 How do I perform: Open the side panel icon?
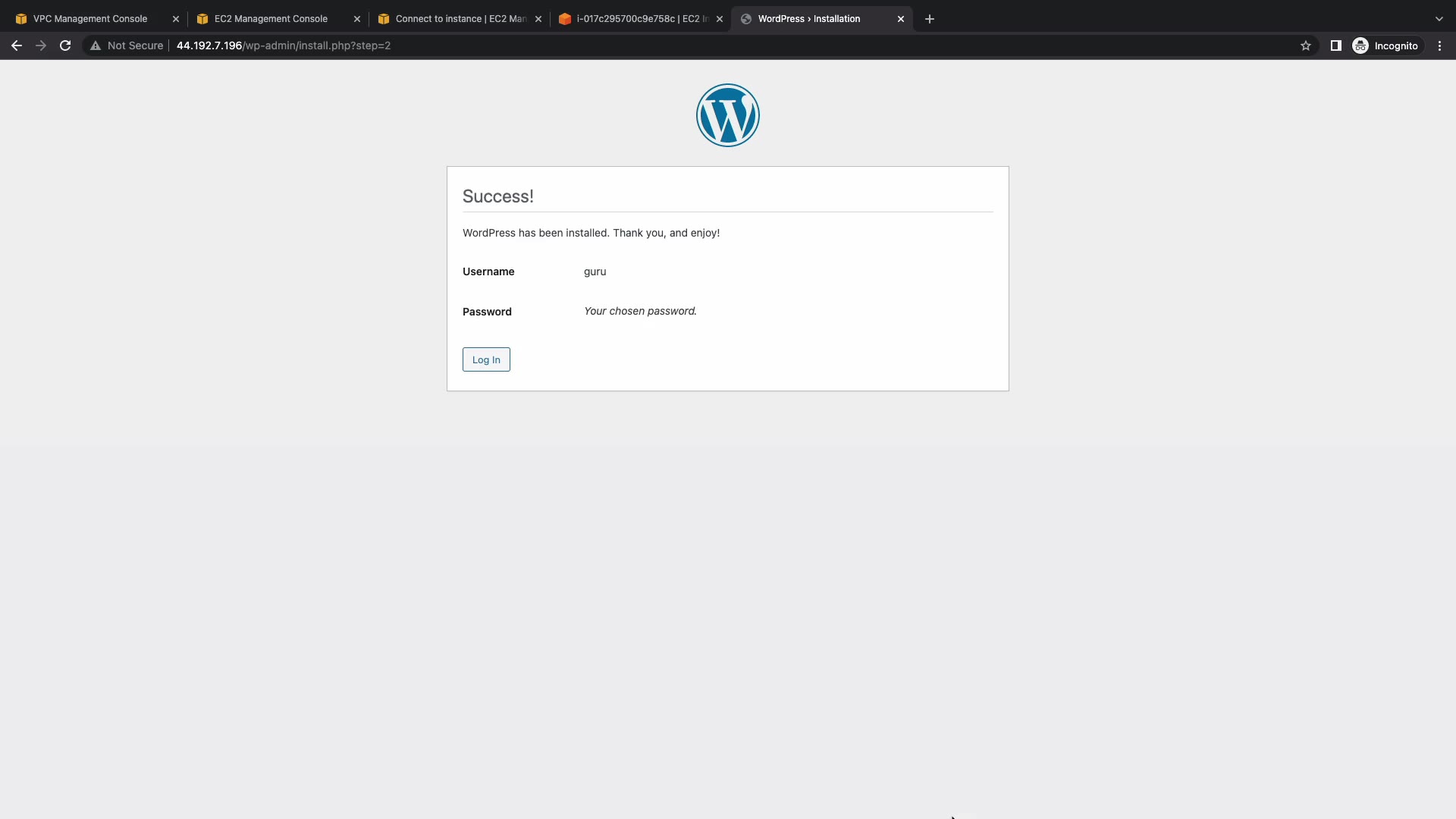click(1335, 45)
